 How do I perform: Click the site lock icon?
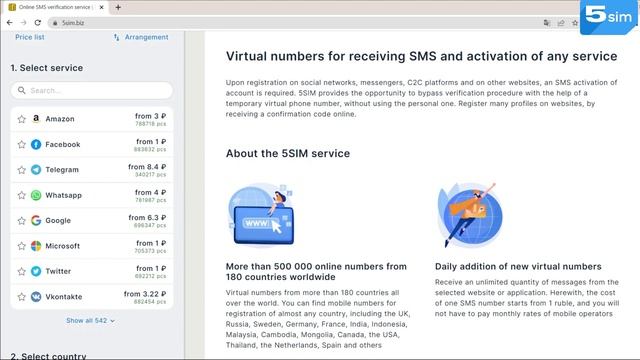click(x=55, y=23)
